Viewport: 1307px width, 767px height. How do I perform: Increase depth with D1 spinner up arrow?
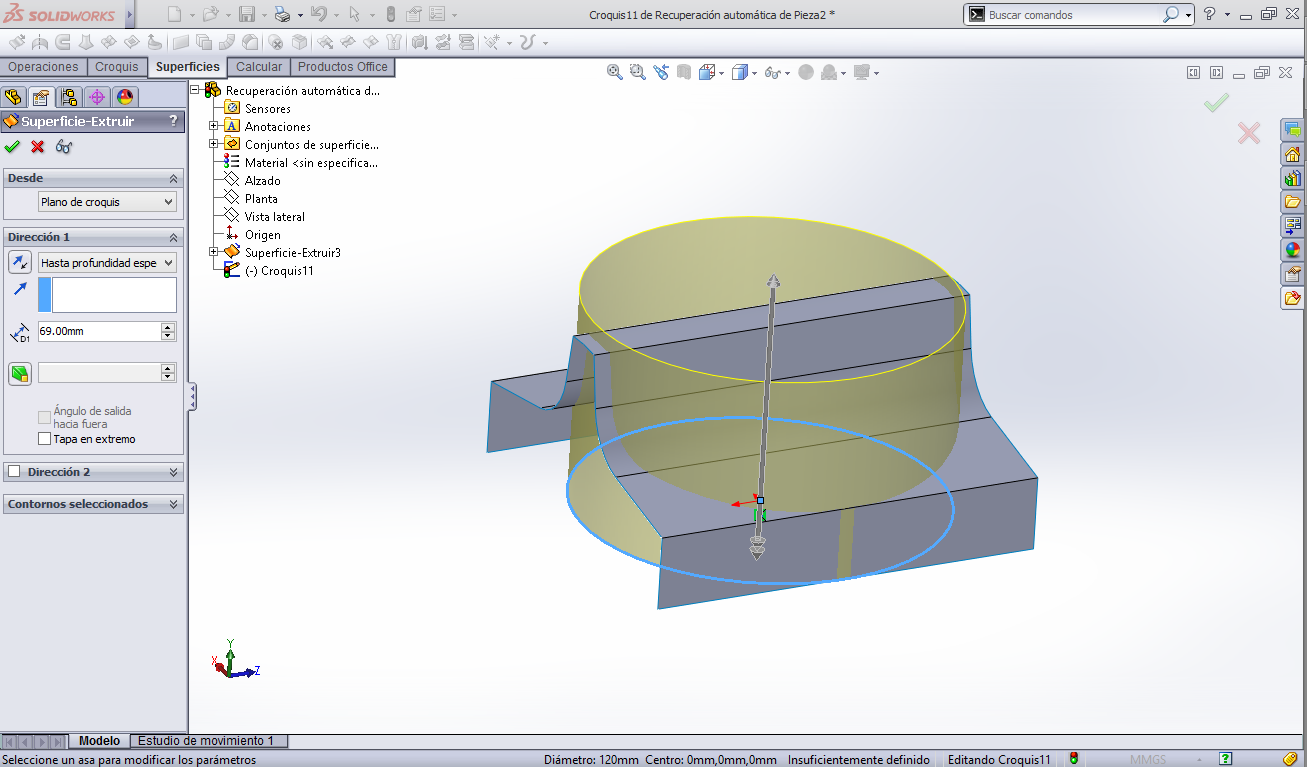pyautogui.click(x=168, y=327)
